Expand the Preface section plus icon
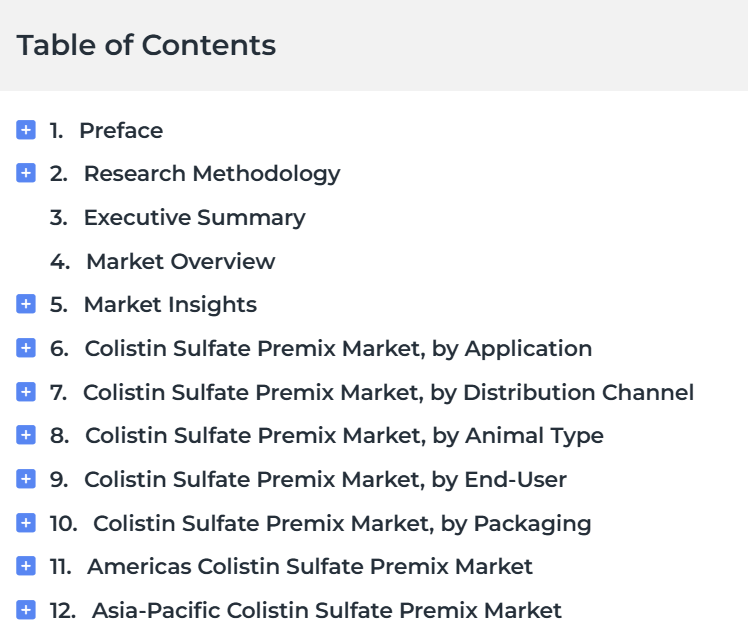The image size is (748, 622). 26,130
